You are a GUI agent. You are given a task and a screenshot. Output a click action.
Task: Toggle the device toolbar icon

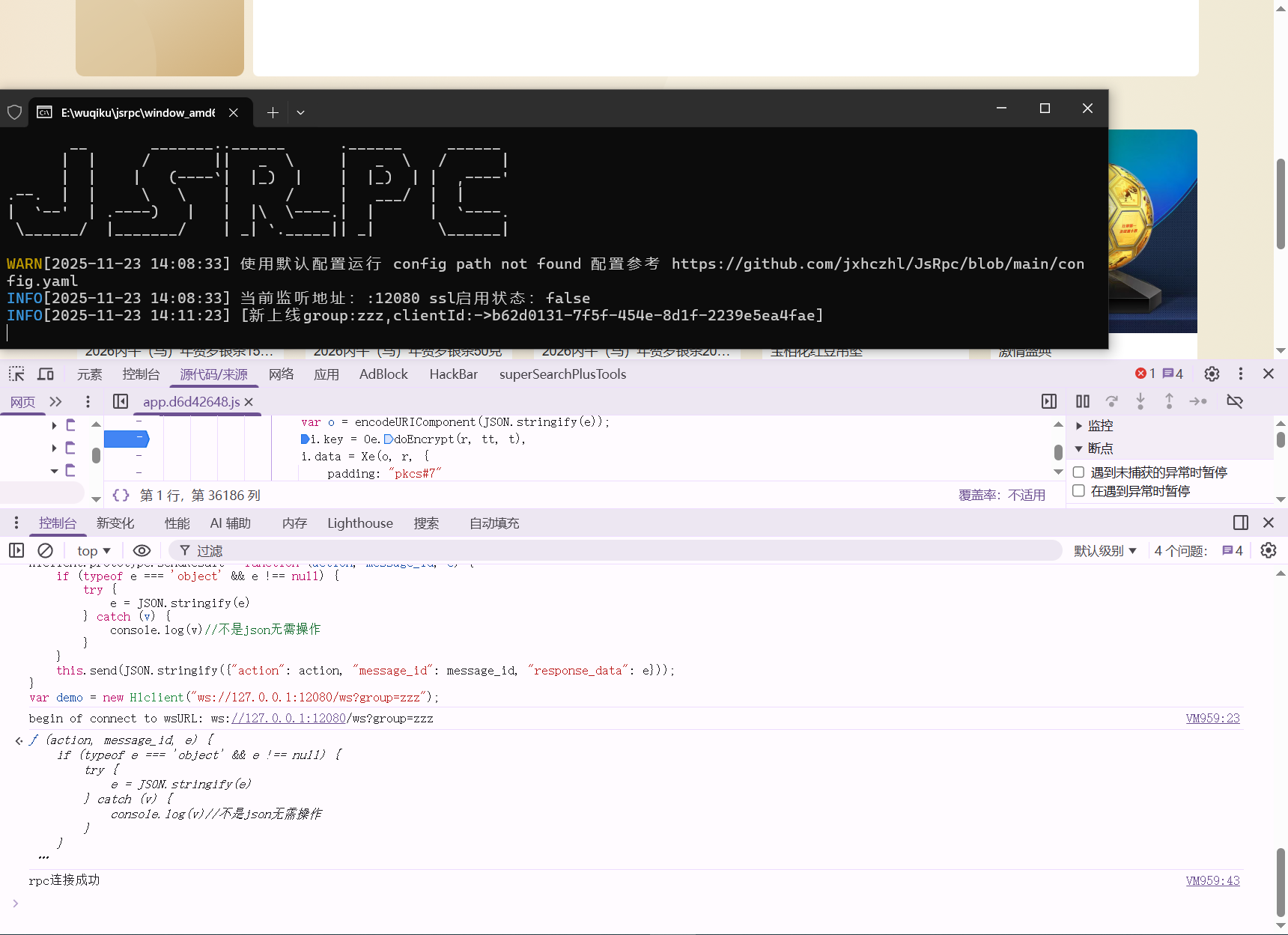[x=46, y=374]
